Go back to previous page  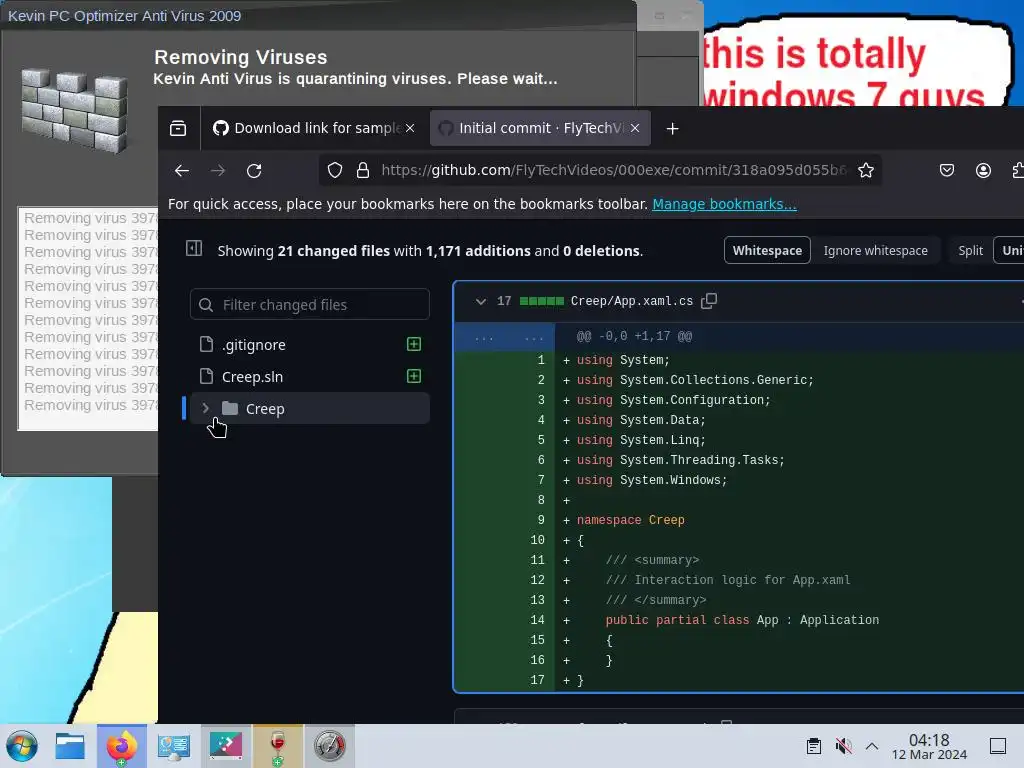182,170
